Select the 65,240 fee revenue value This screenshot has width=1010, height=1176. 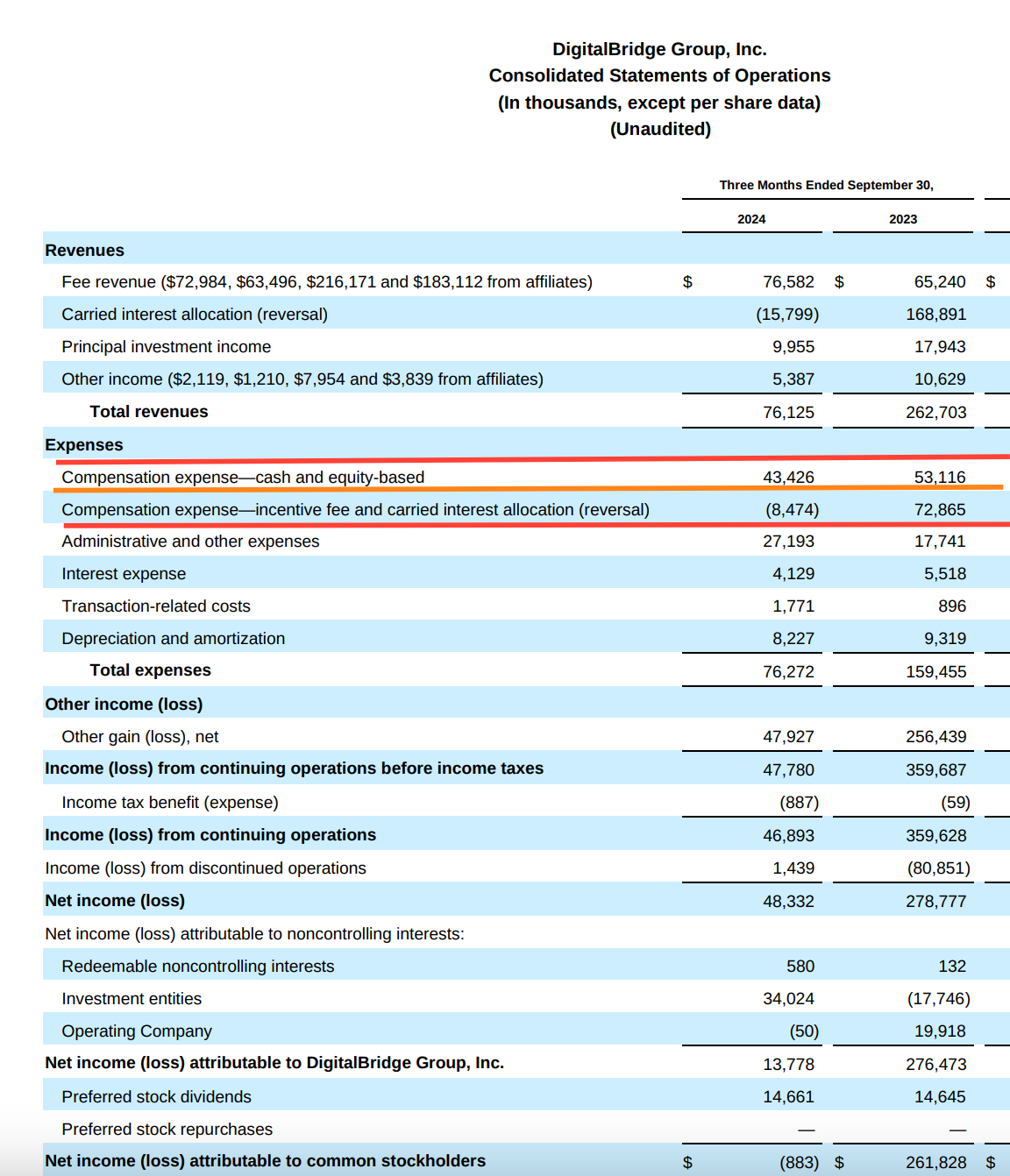940,282
